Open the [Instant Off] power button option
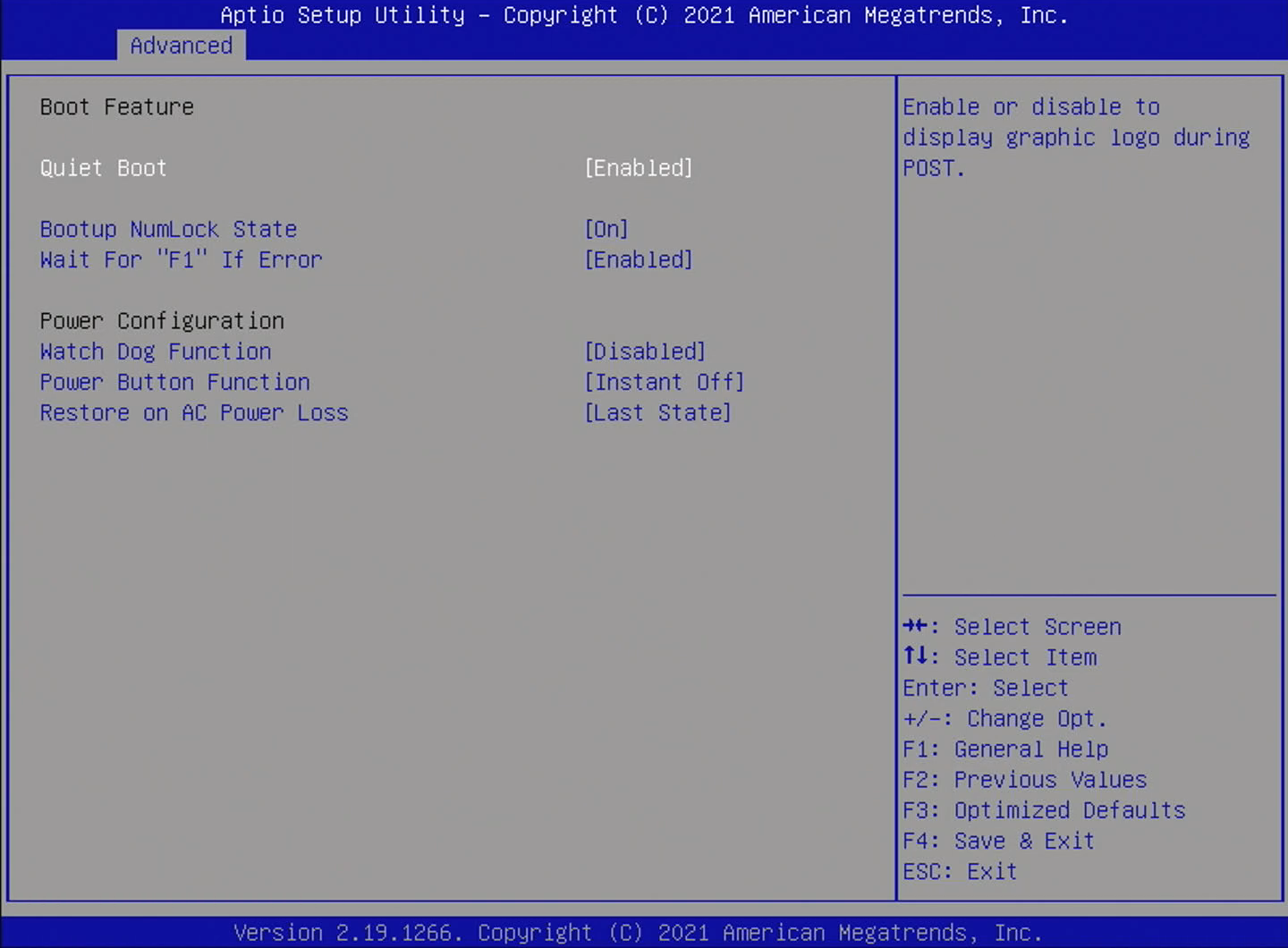This screenshot has width=1288, height=948. click(664, 382)
